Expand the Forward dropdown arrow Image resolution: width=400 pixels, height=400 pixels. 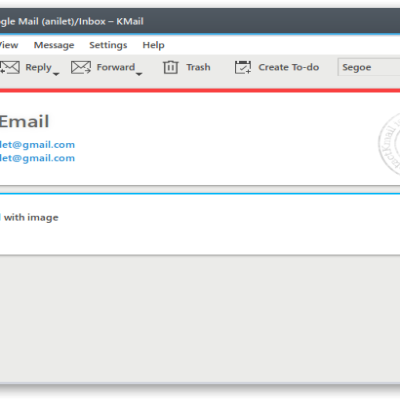139,74
